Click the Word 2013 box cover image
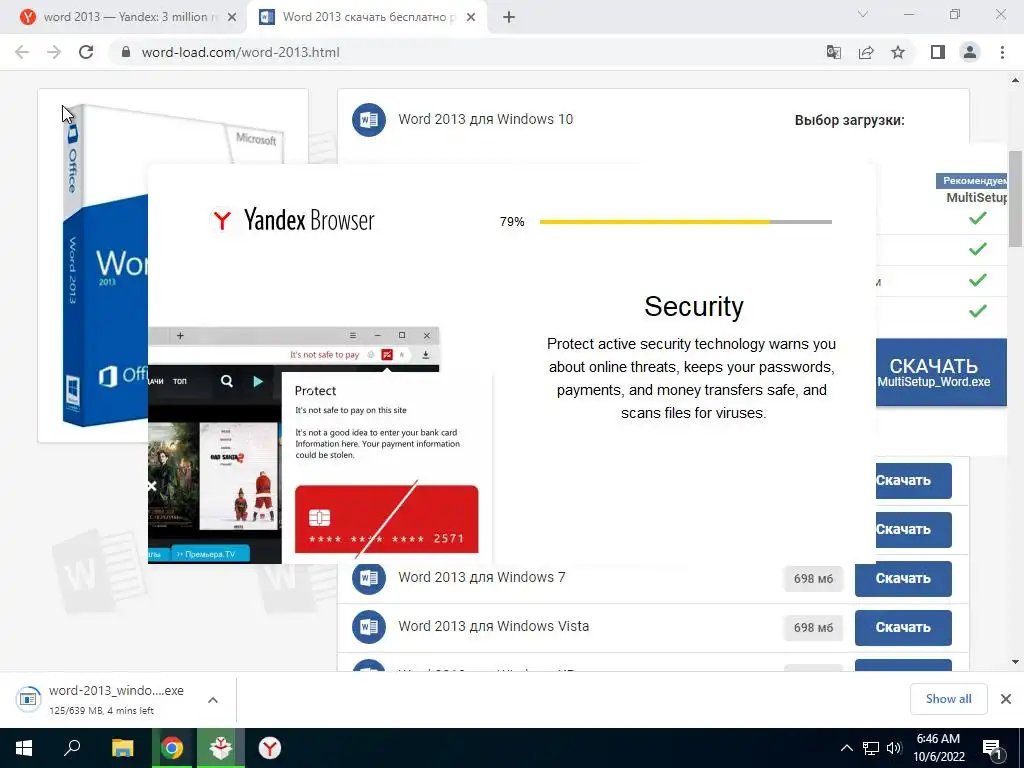 point(105,266)
